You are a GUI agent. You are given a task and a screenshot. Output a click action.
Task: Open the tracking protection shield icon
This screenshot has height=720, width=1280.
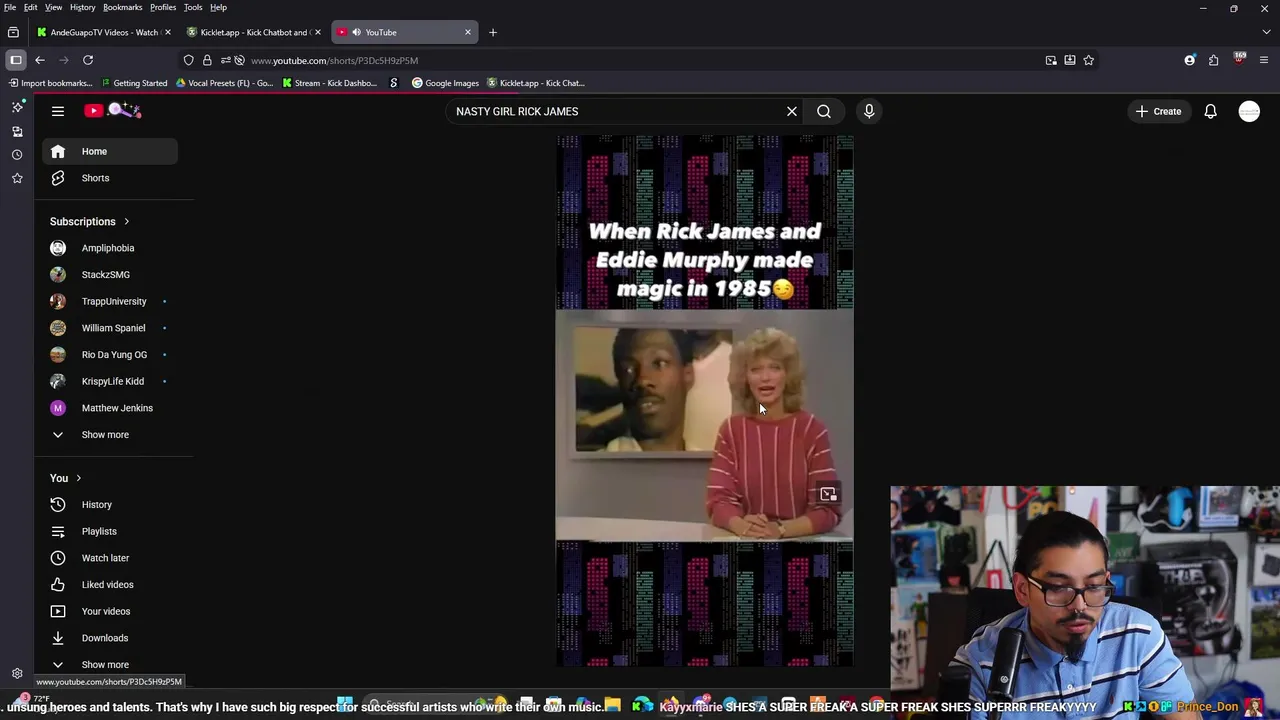pyautogui.click(x=188, y=60)
